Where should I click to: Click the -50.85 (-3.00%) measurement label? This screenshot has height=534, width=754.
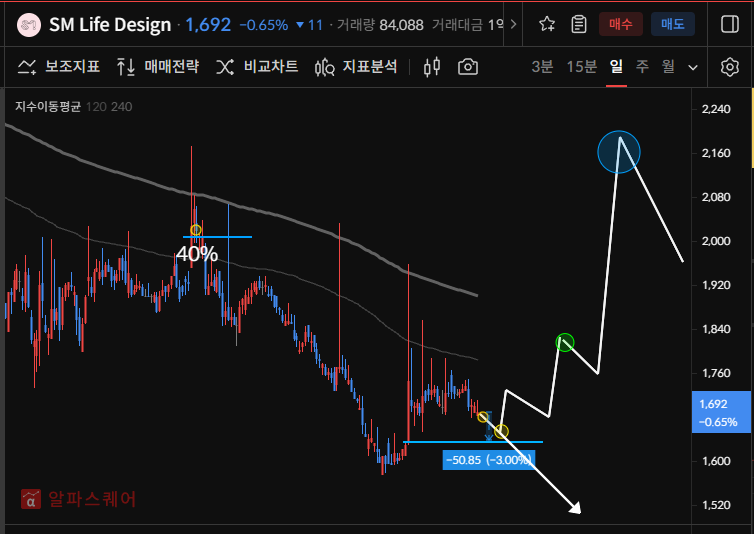(x=489, y=460)
